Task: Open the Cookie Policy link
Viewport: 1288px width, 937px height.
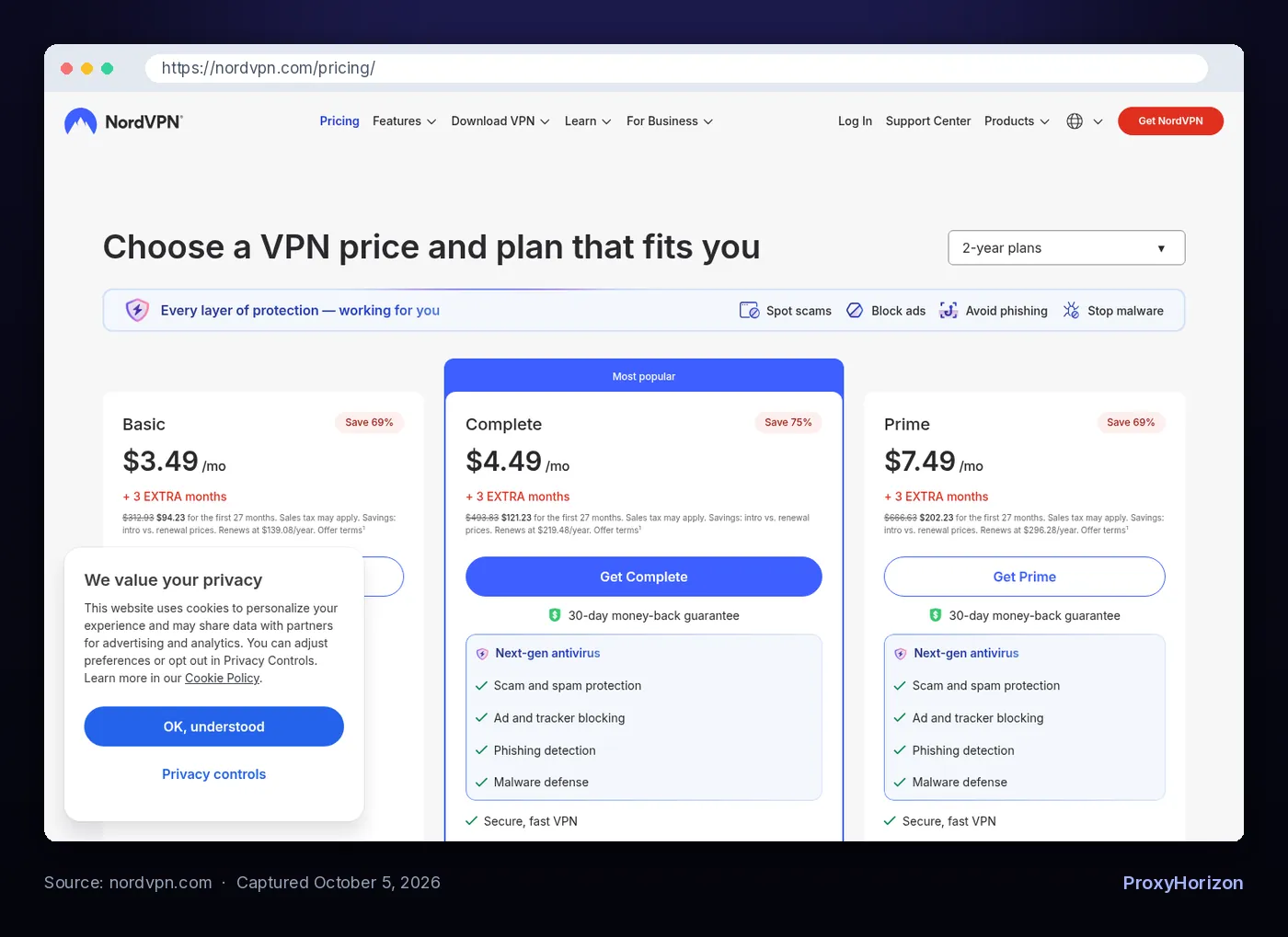Action: pos(223,678)
